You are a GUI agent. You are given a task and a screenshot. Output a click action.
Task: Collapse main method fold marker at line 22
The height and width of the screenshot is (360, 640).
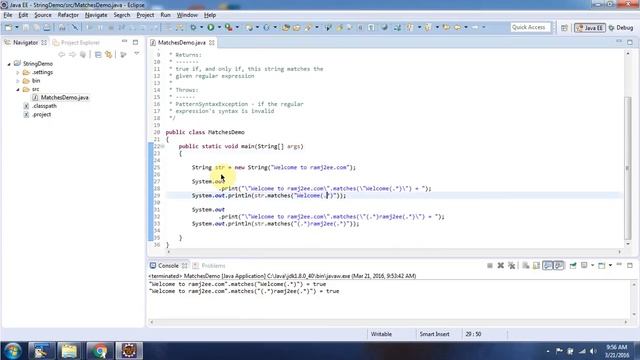[163, 147]
